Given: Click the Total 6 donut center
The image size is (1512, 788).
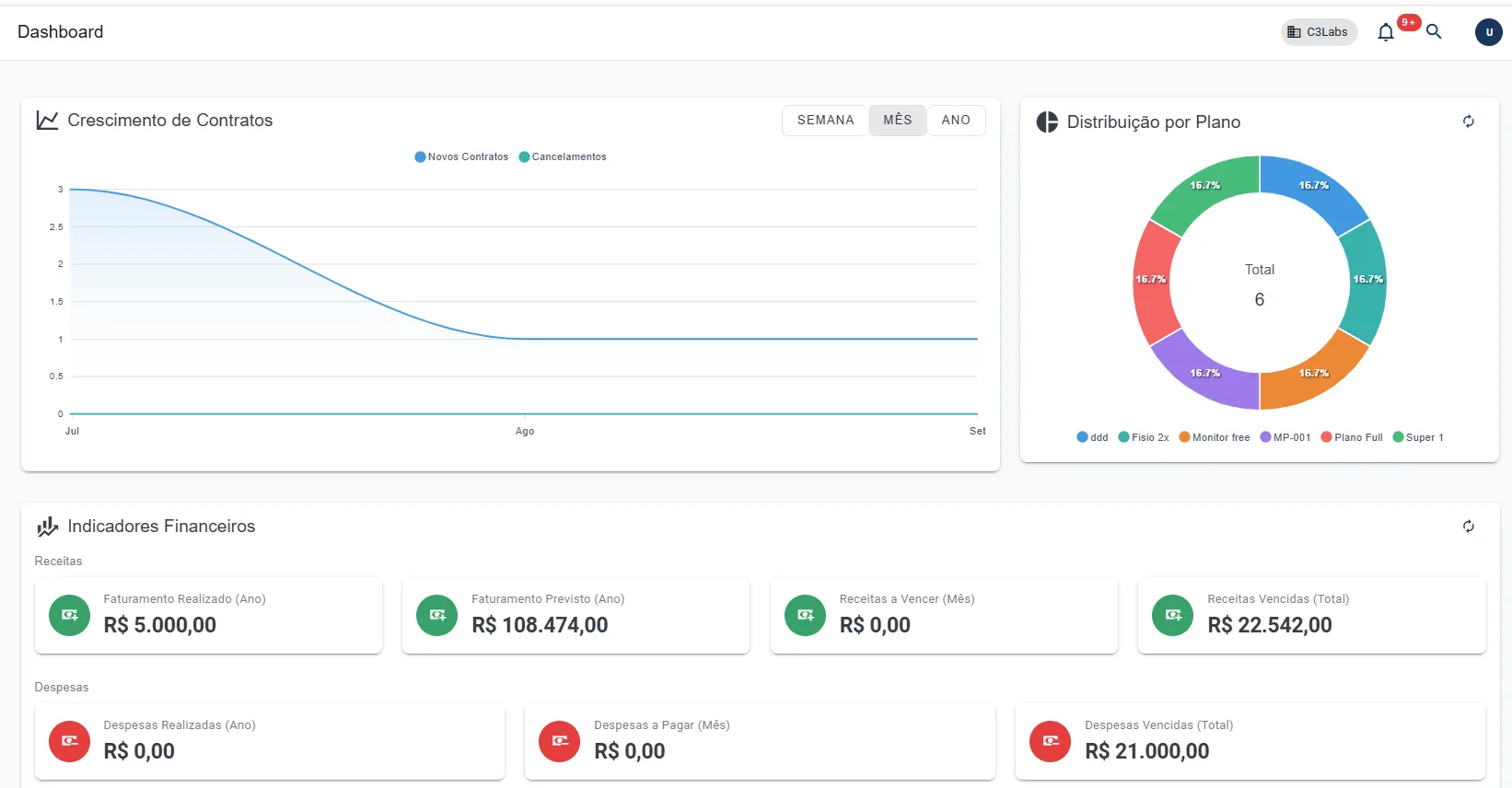Looking at the screenshot, I should (x=1260, y=284).
